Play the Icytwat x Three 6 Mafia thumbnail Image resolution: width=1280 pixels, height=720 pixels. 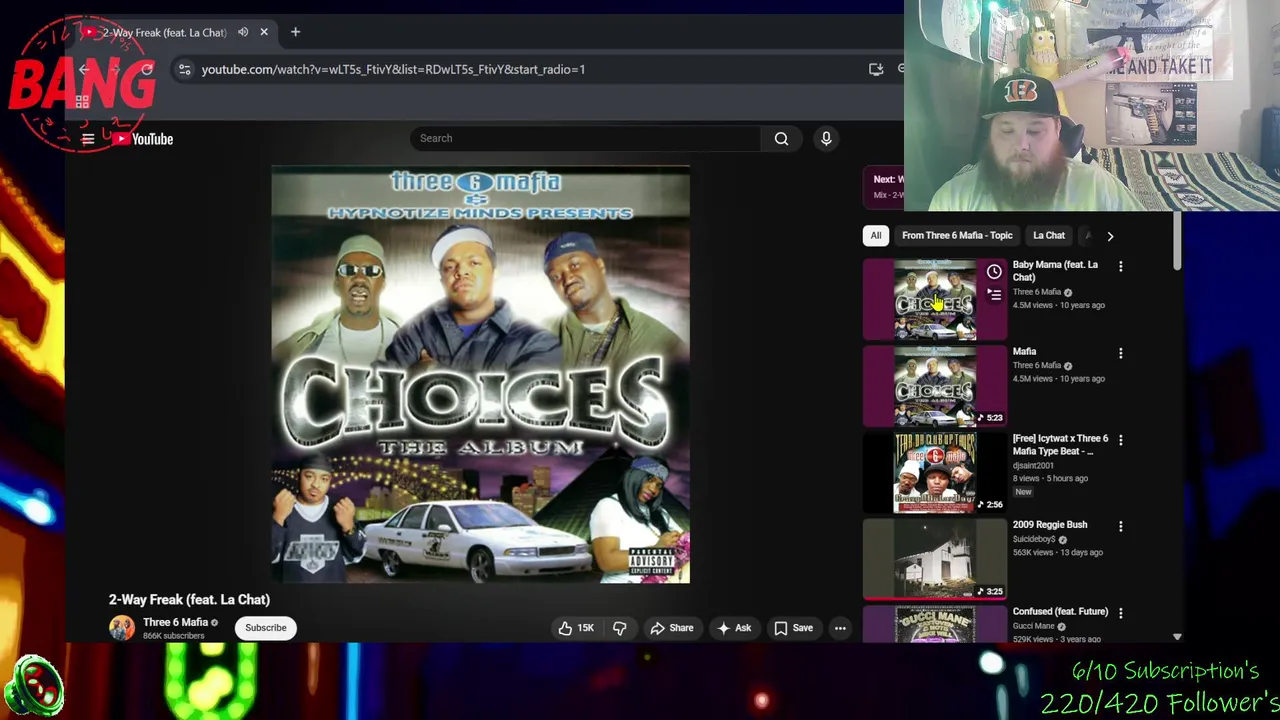pos(935,473)
